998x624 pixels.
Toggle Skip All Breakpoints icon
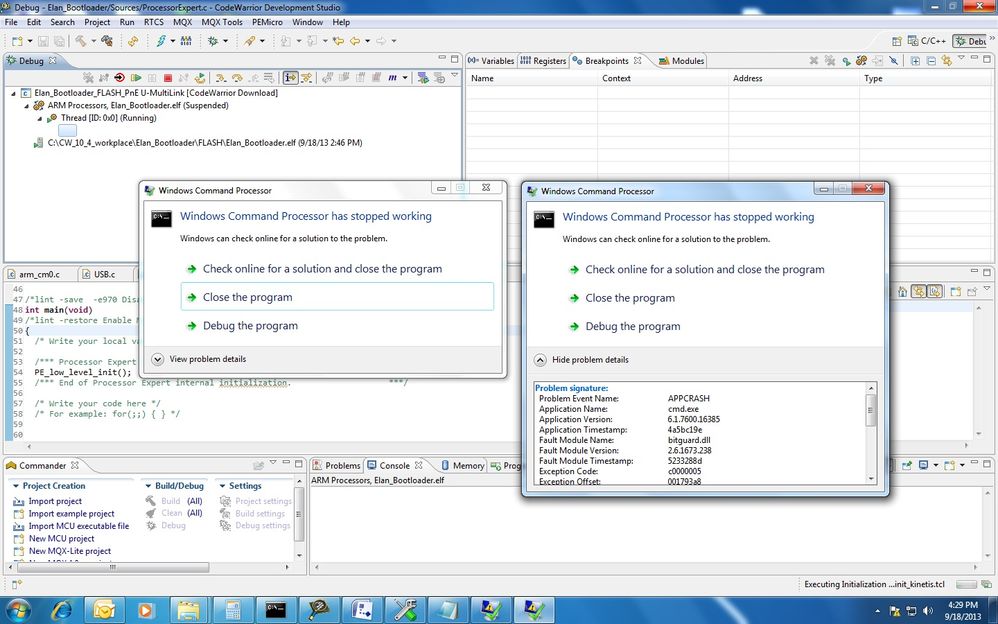(x=894, y=60)
